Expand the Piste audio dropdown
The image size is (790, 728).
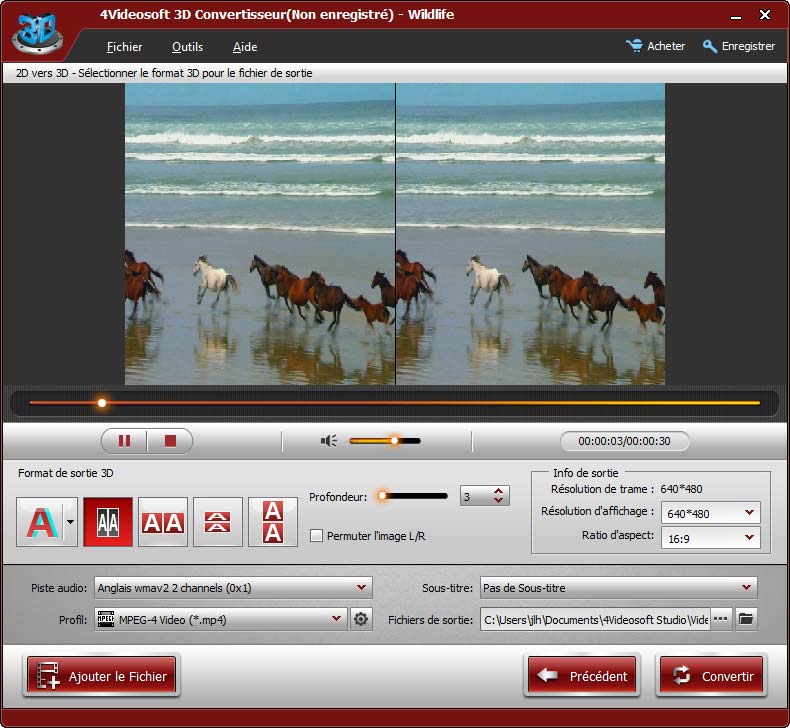click(233, 588)
